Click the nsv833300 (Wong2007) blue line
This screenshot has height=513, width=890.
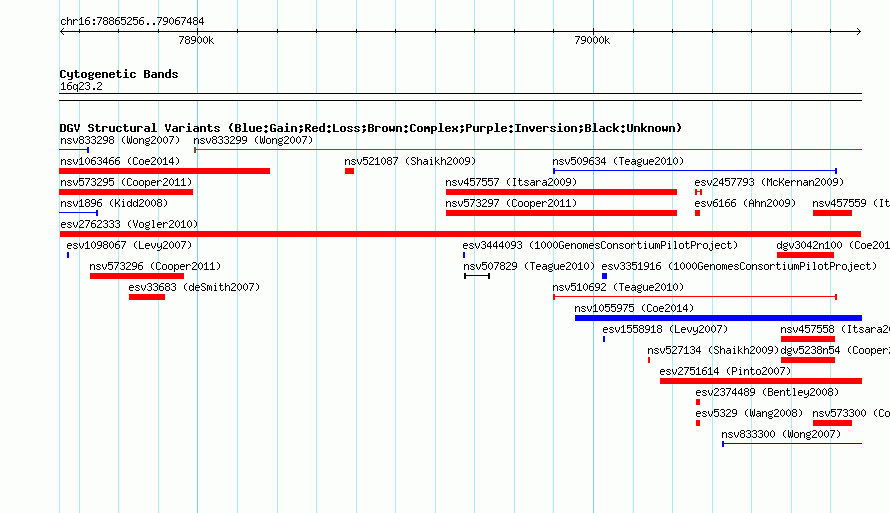[x=792, y=444]
